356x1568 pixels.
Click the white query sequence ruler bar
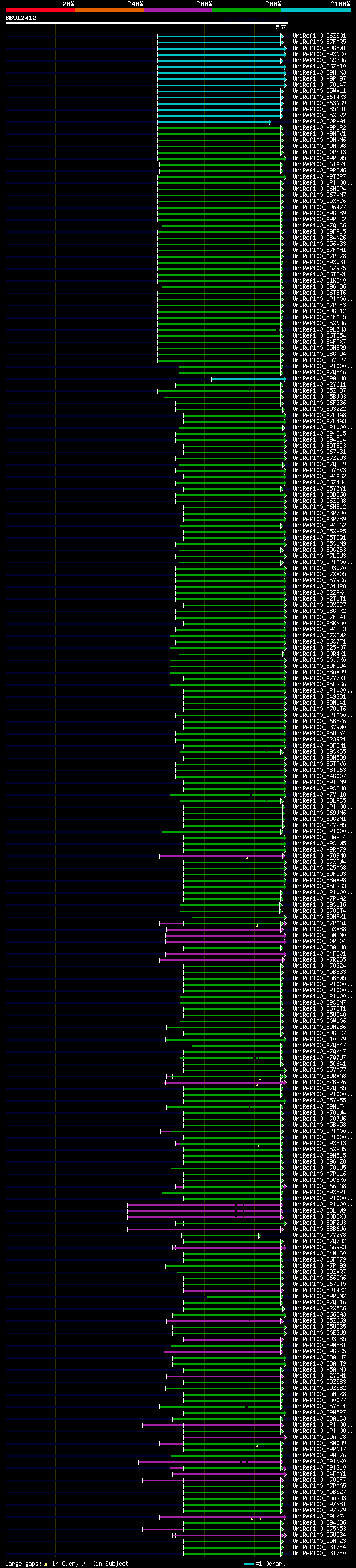(147, 23)
